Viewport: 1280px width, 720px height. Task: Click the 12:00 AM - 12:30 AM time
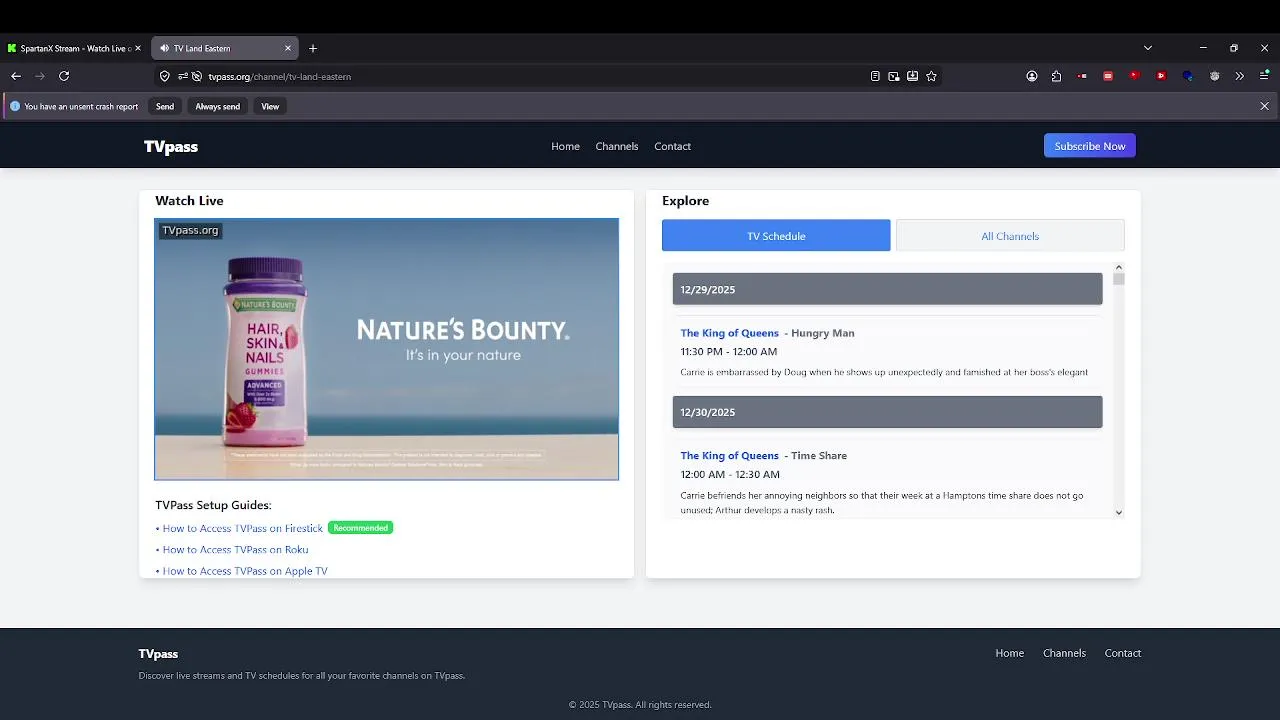(730, 475)
